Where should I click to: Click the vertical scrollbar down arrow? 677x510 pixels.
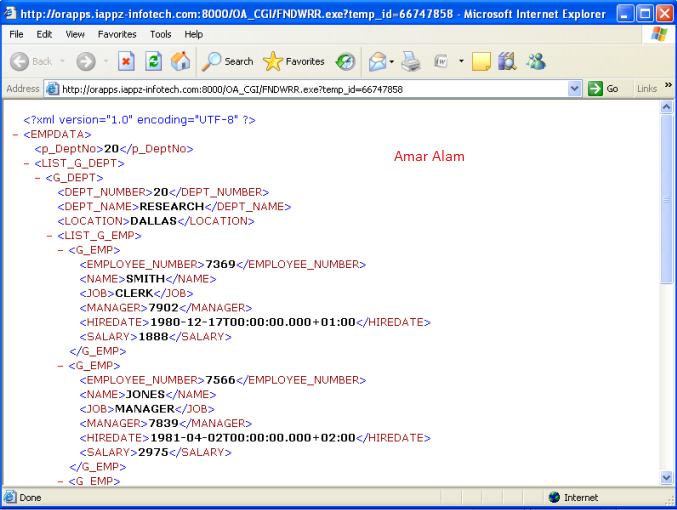[x=666, y=478]
